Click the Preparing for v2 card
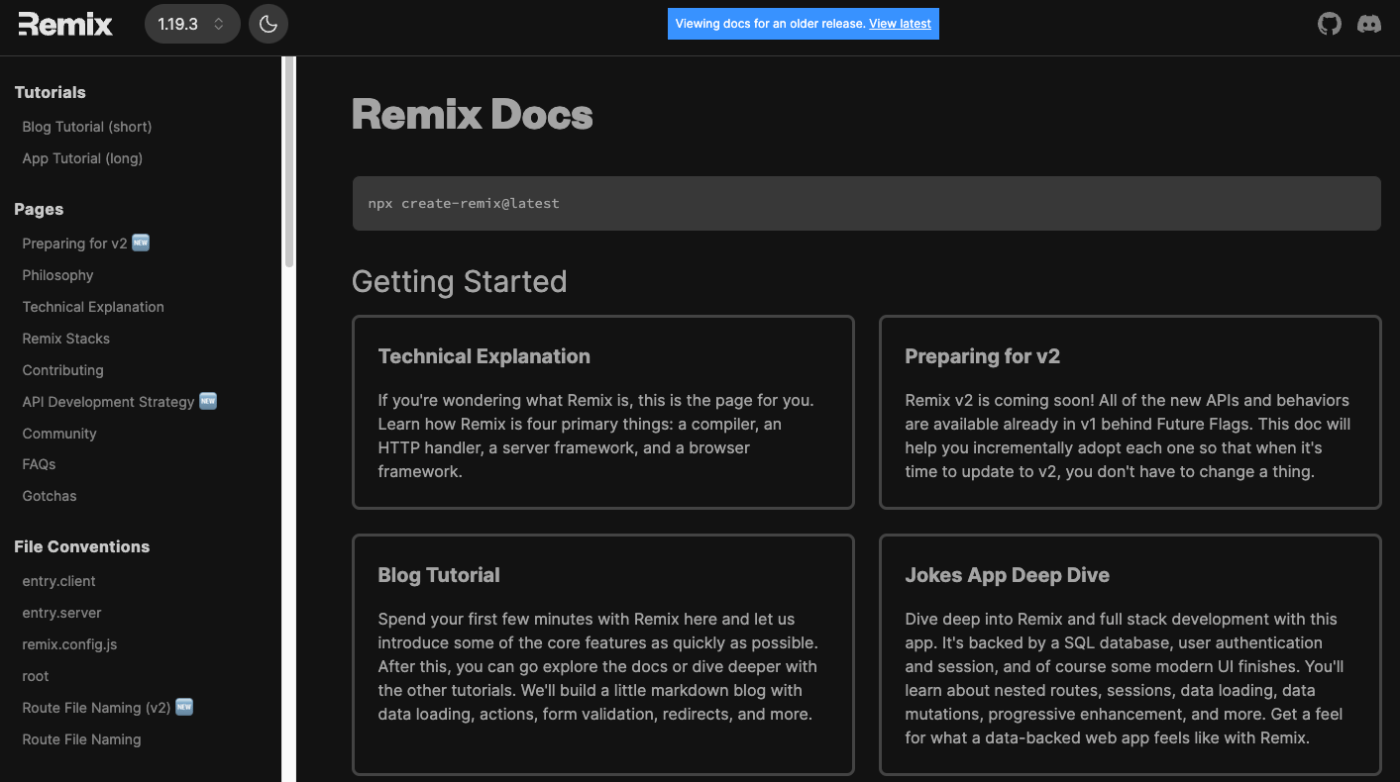The height and width of the screenshot is (782, 1400). 1130,413
